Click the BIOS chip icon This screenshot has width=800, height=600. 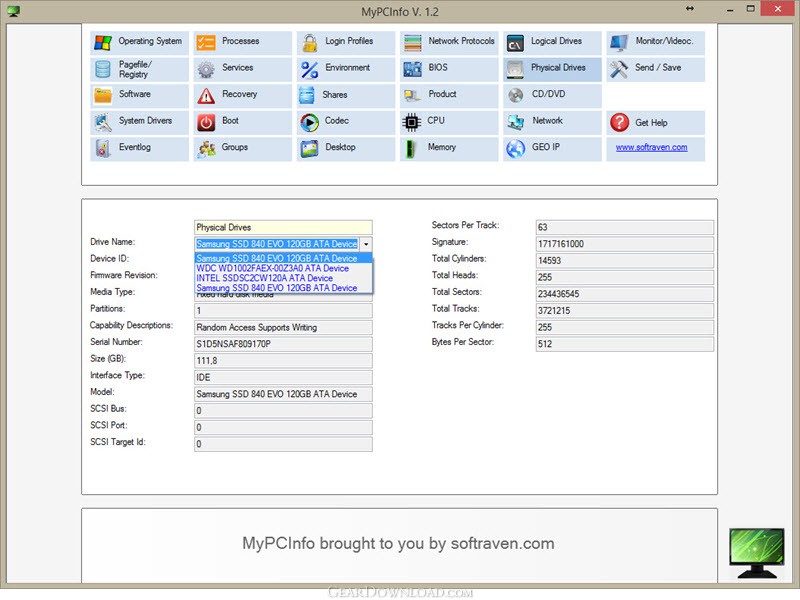click(x=412, y=69)
